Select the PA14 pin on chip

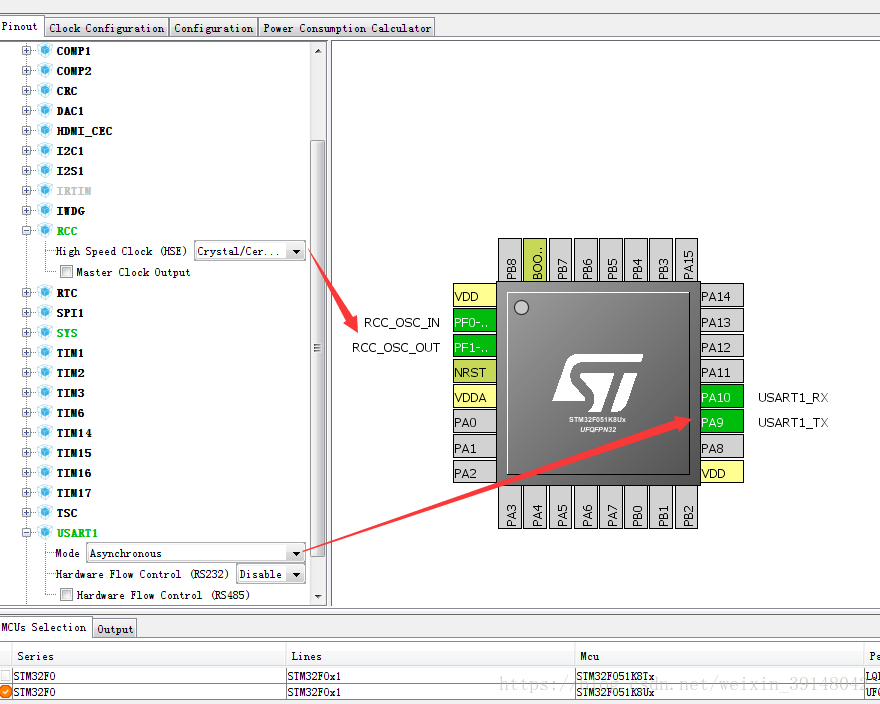tap(722, 296)
